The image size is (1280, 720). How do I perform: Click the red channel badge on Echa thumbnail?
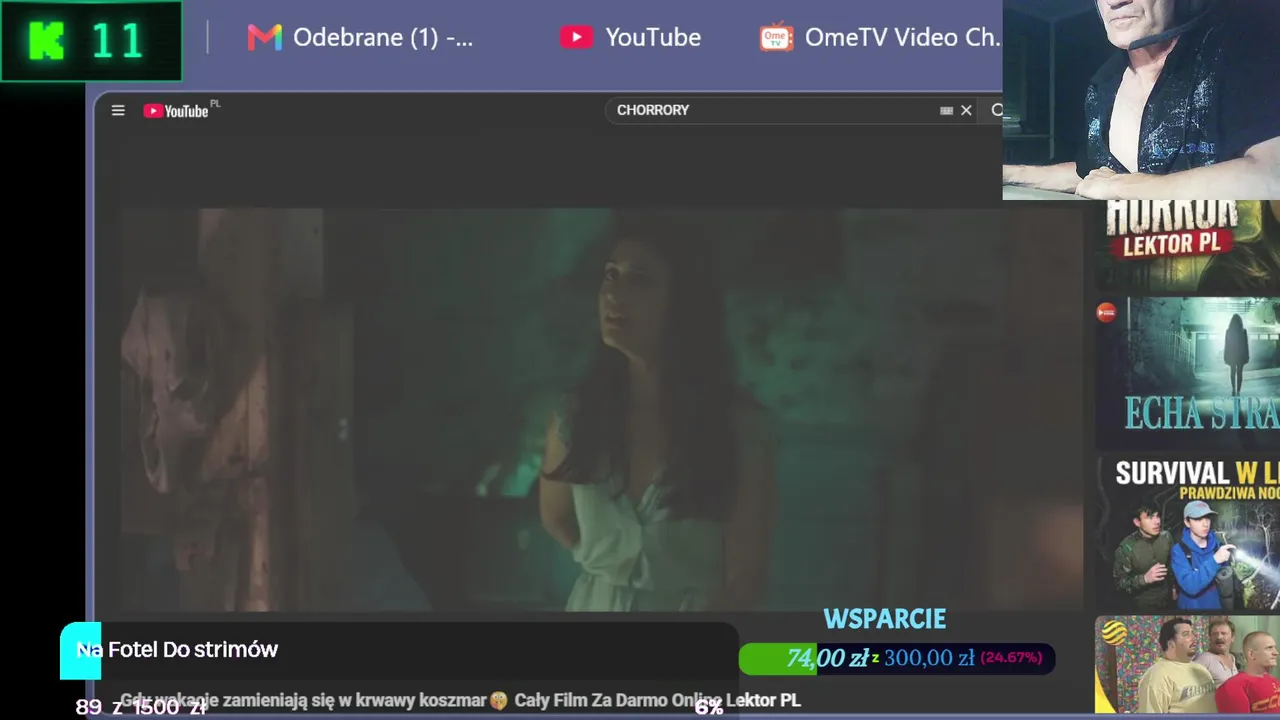click(1106, 313)
